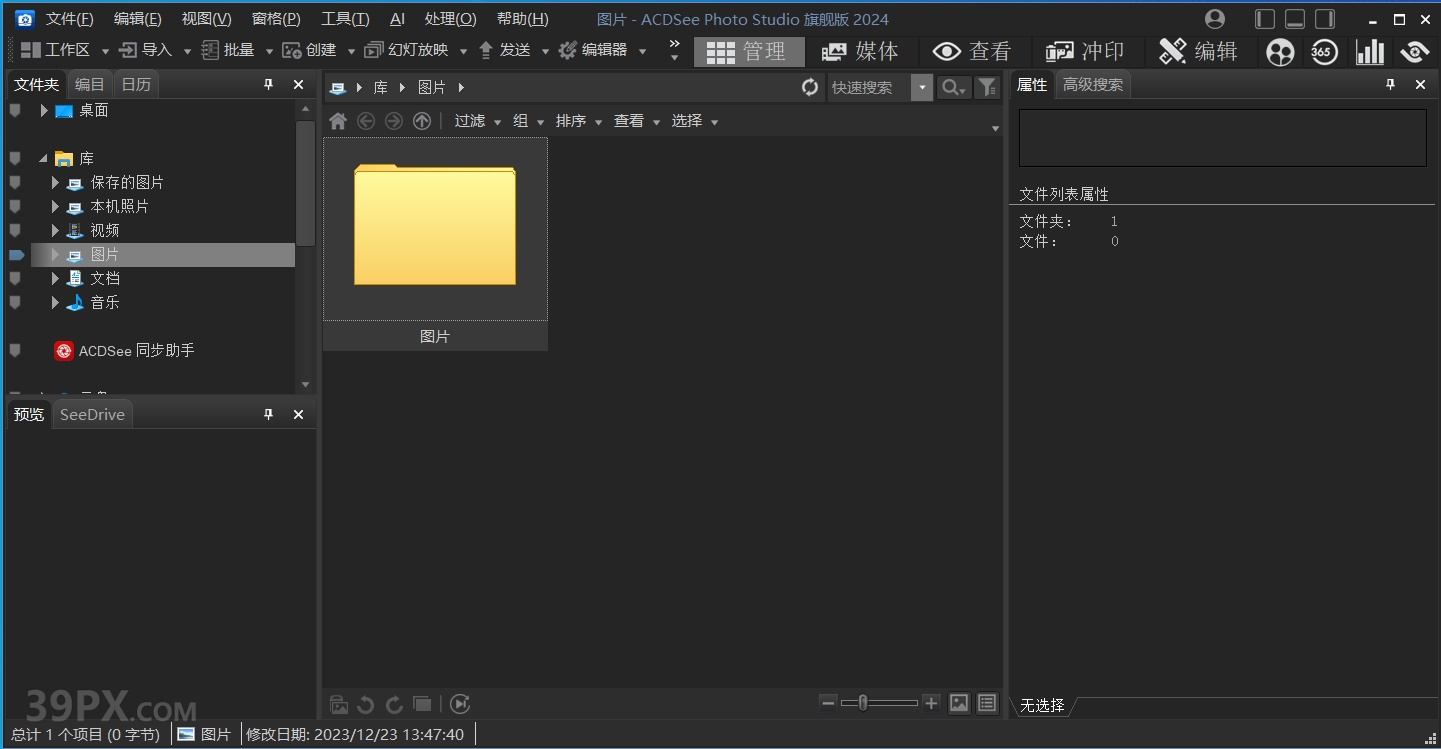Toggle the left pane layout button

click(x=1265, y=19)
